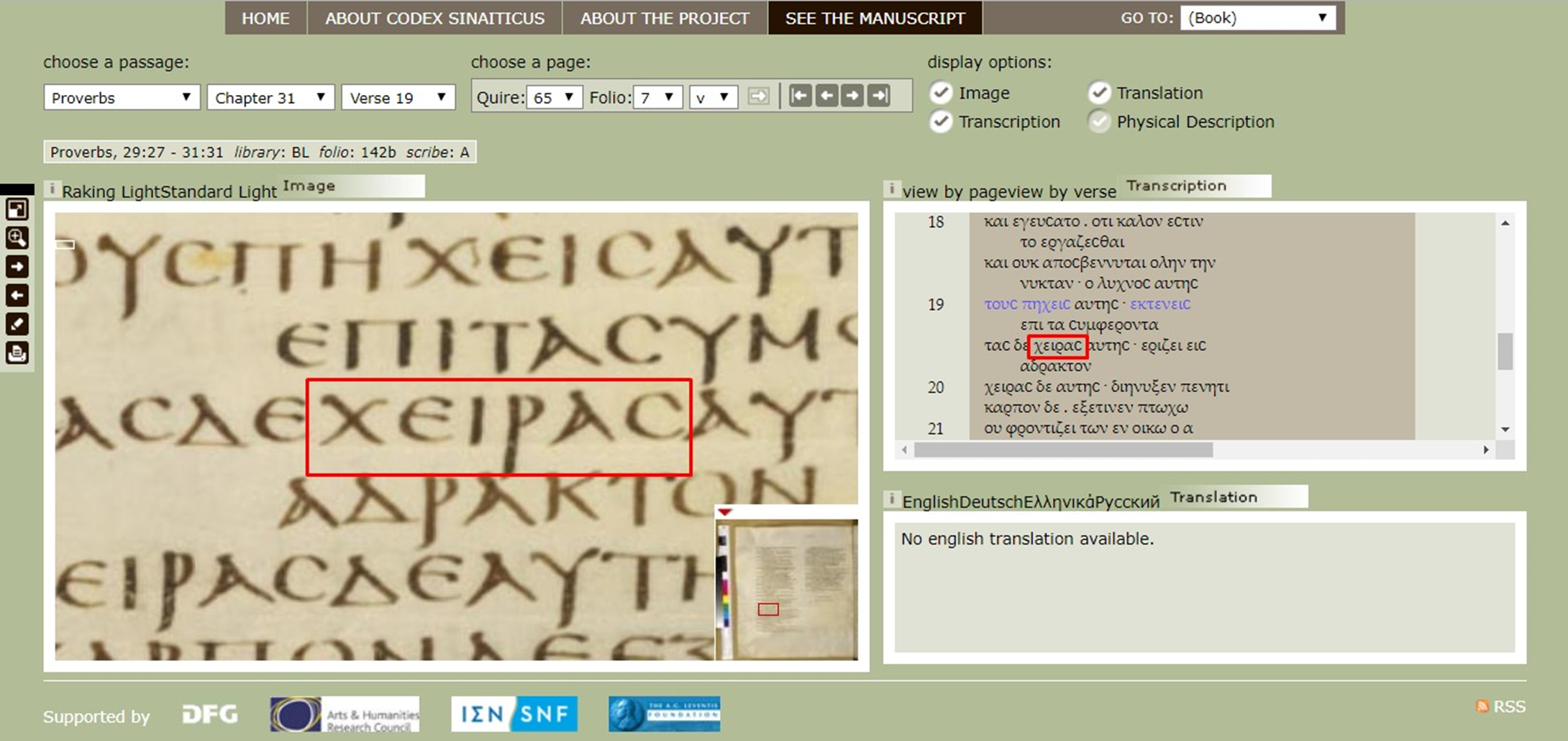The height and width of the screenshot is (741, 1568).
Task: Click transcription scroll down arrow
Action: point(1505,429)
